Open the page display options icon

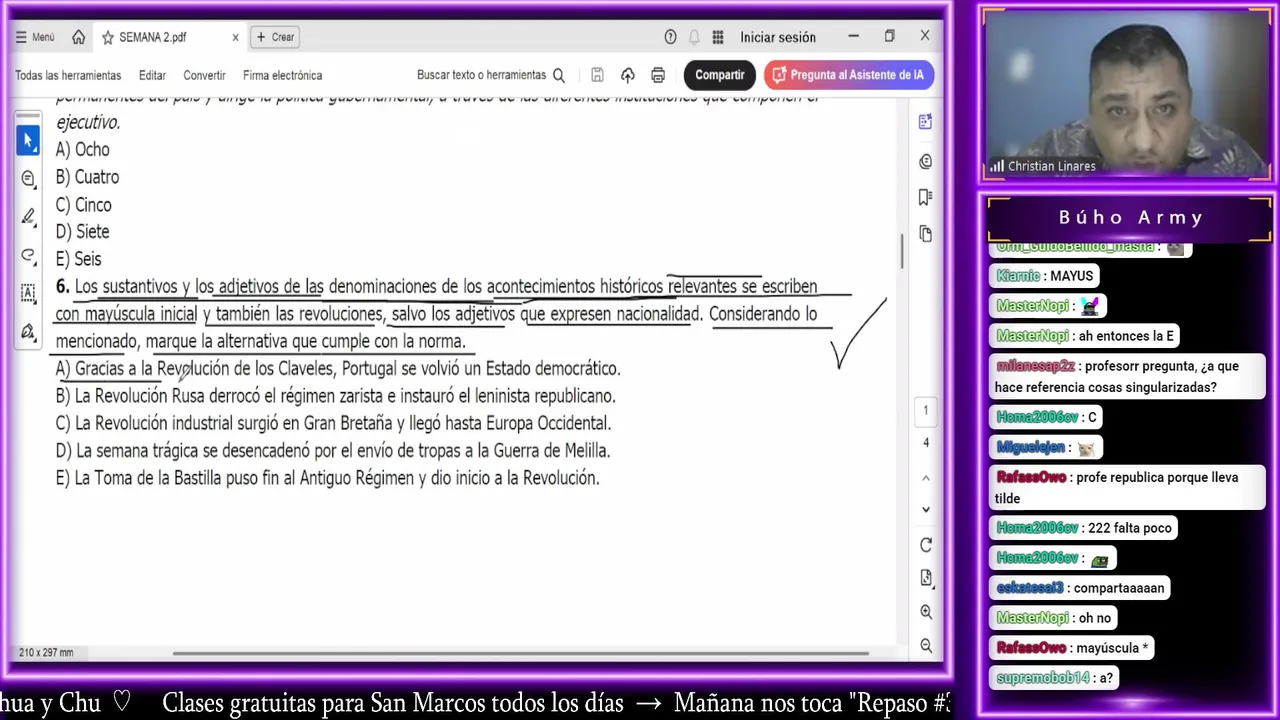tap(925, 578)
